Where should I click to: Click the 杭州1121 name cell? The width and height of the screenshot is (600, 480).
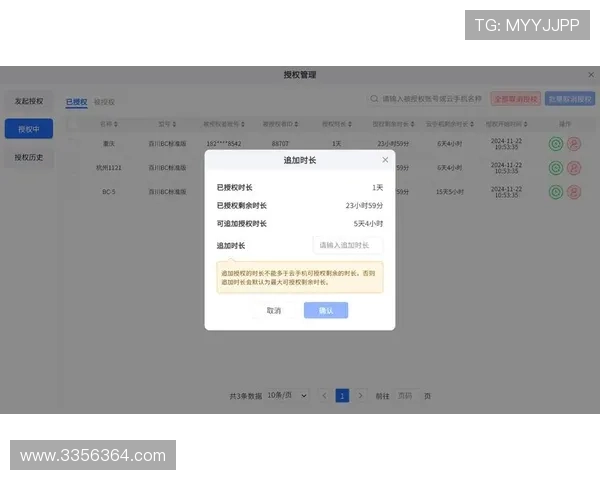pos(109,168)
